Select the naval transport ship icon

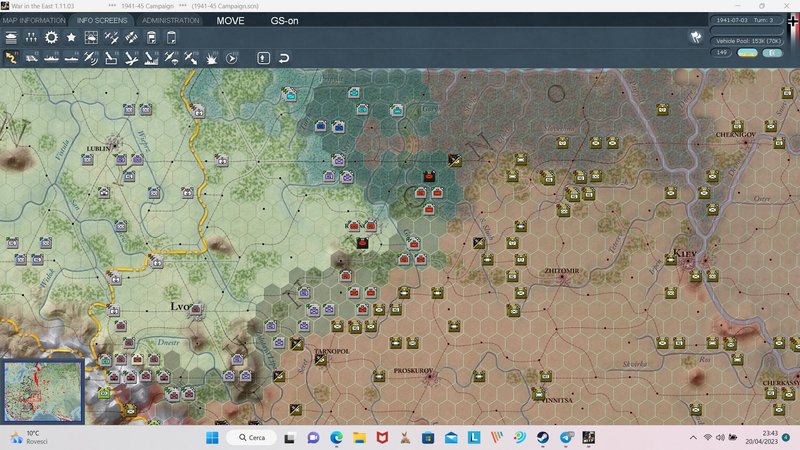click(51, 58)
